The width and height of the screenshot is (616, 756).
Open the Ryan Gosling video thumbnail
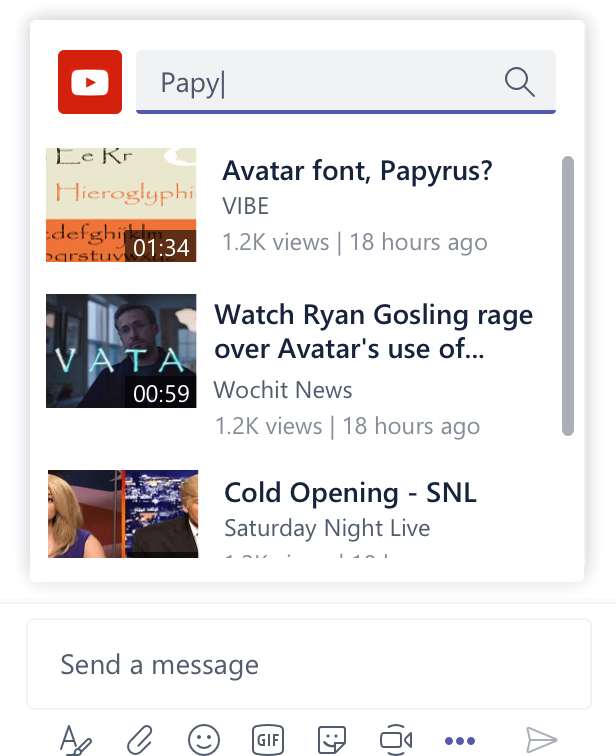[x=121, y=351]
